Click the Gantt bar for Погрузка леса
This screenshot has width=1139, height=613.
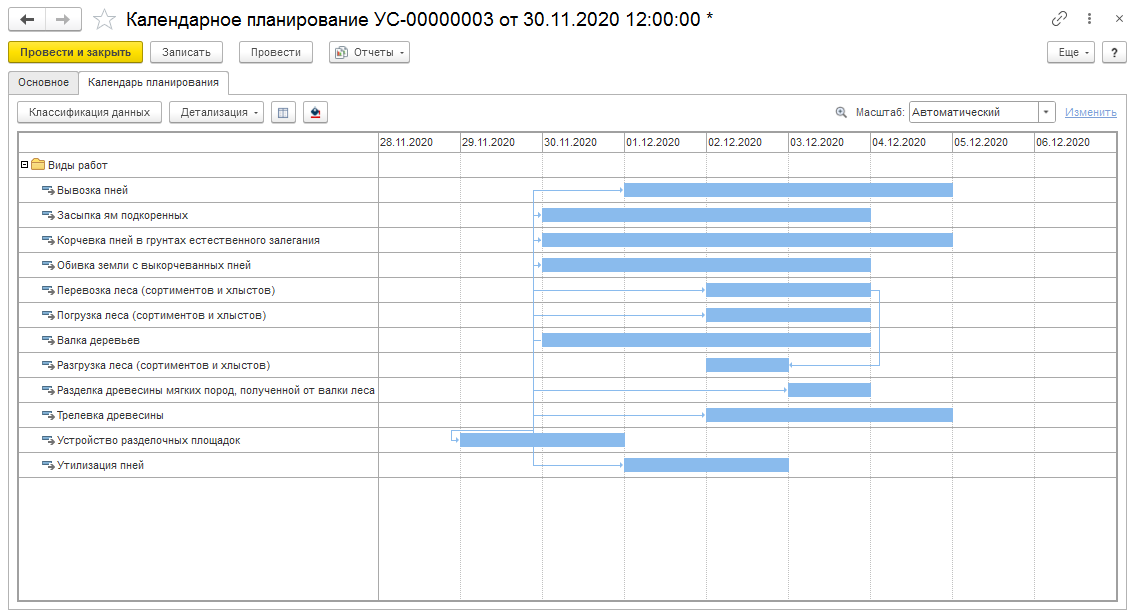[788, 315]
